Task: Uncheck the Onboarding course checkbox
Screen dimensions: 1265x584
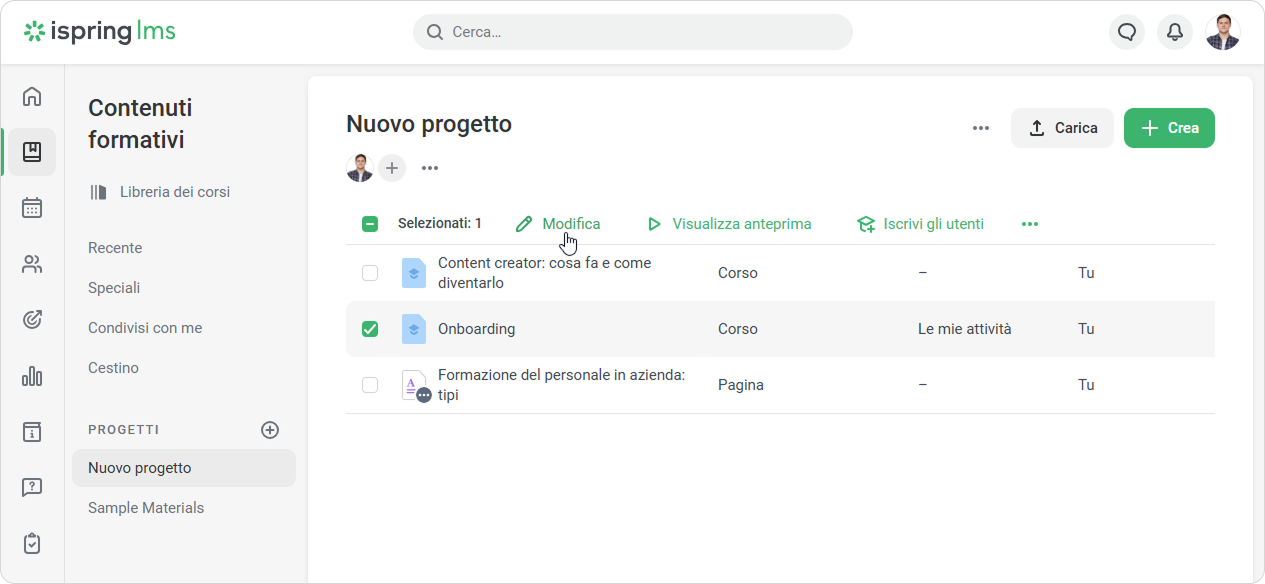Action: coord(370,329)
